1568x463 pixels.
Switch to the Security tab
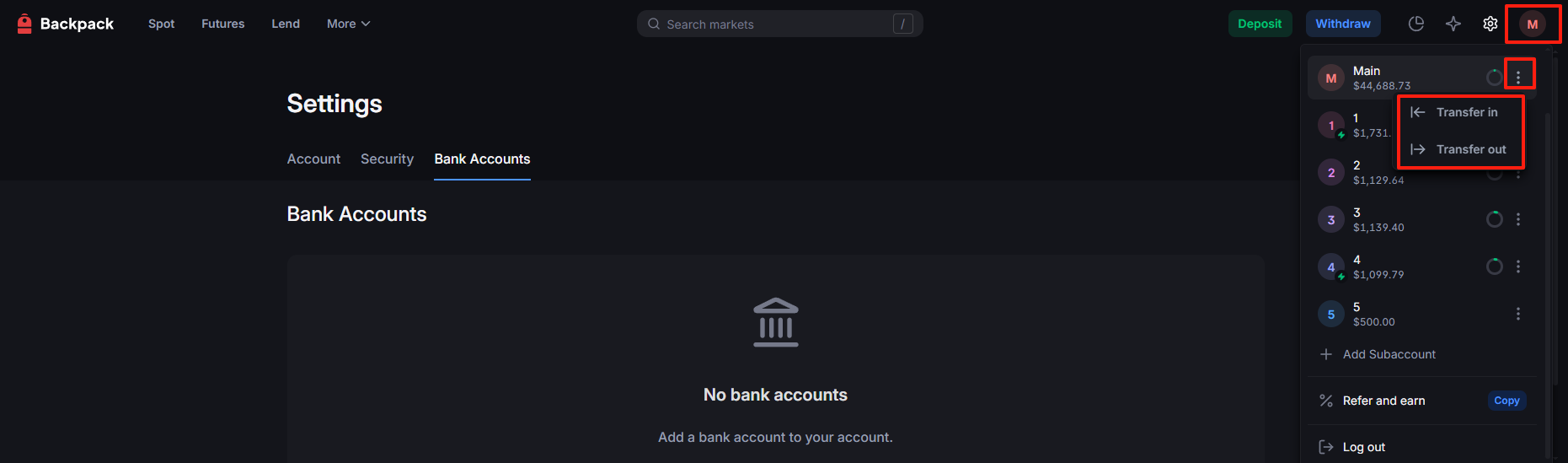(x=387, y=159)
